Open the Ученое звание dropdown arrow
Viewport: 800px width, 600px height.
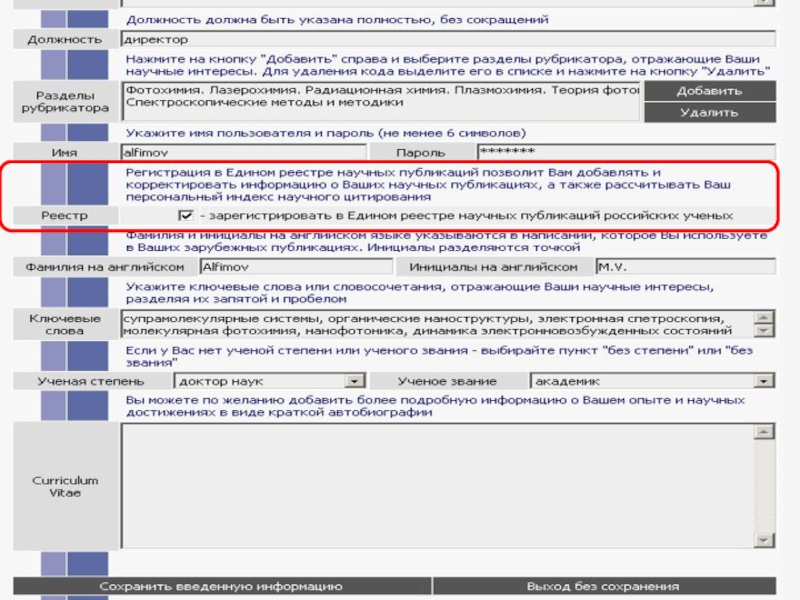[765, 381]
